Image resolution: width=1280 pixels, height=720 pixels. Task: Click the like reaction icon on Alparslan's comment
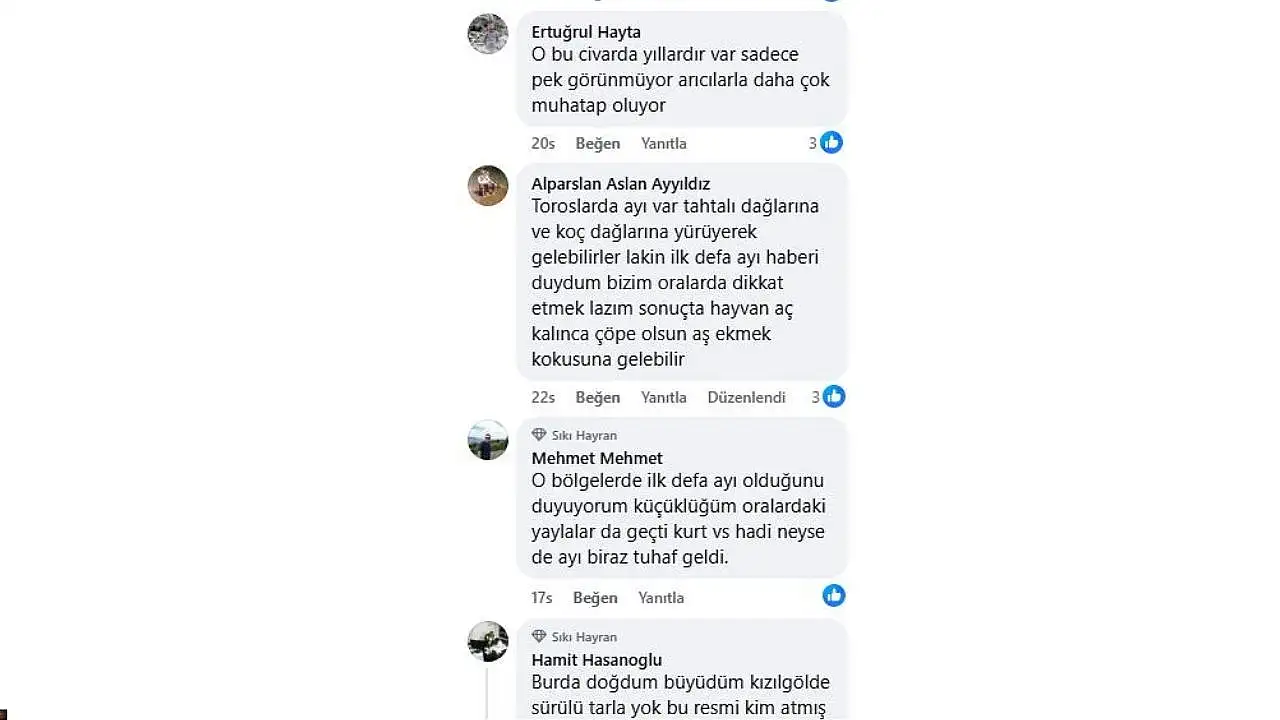833,397
